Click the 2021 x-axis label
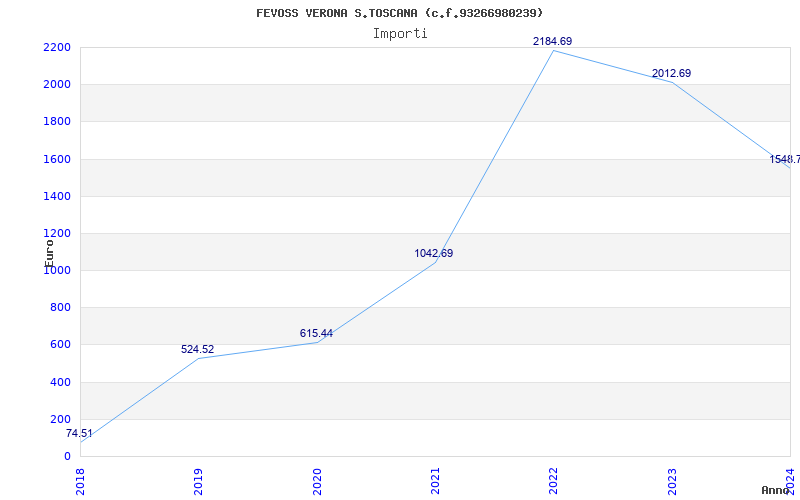Viewport: 800px width, 500px height. pos(436,480)
